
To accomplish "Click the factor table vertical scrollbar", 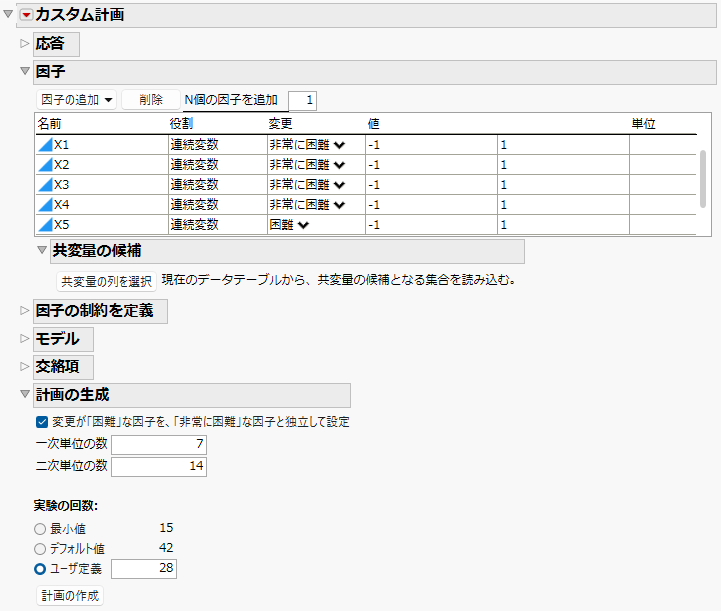I will tap(703, 179).
